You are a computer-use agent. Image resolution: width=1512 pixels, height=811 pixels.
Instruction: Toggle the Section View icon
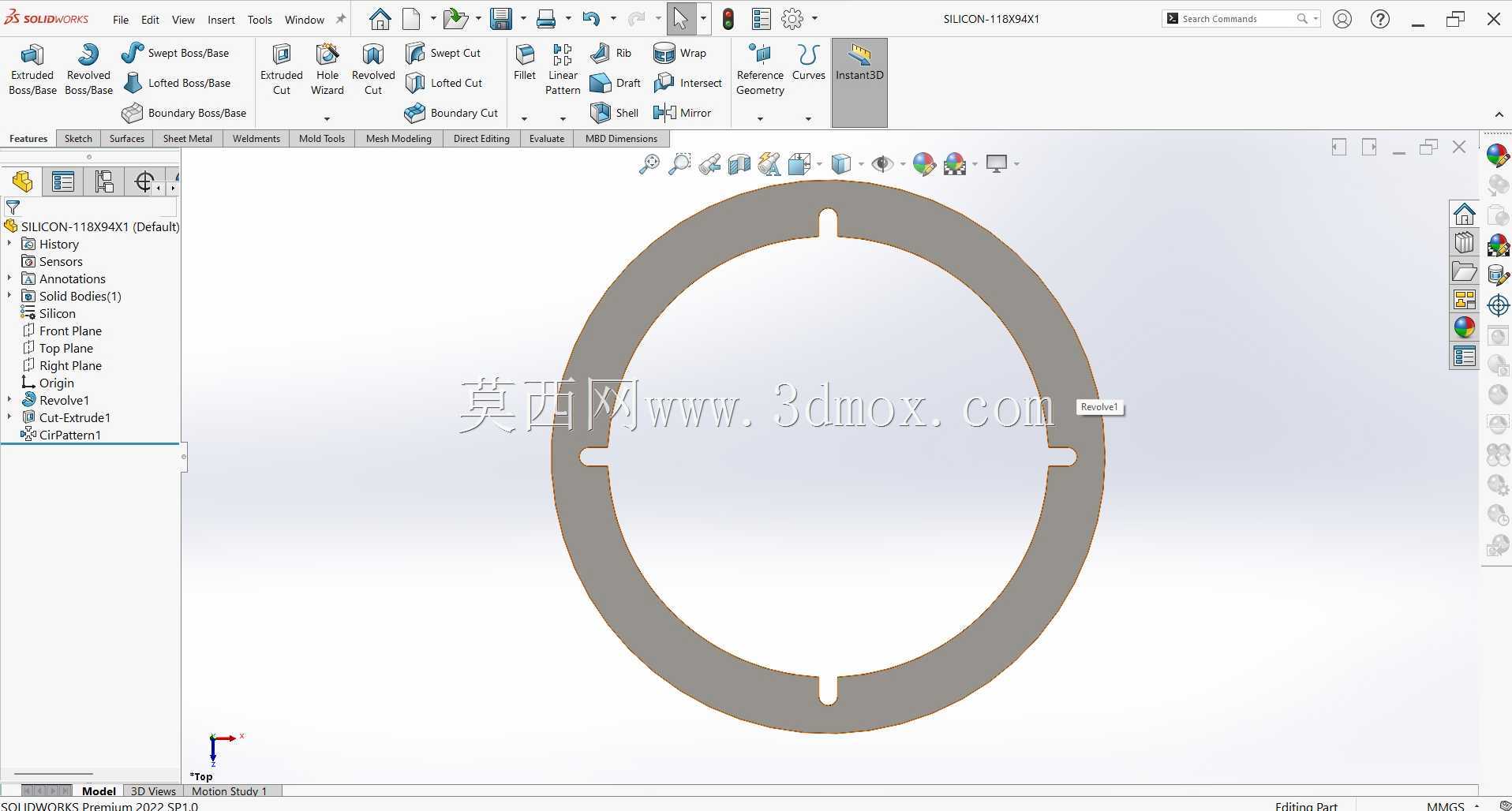pos(739,164)
